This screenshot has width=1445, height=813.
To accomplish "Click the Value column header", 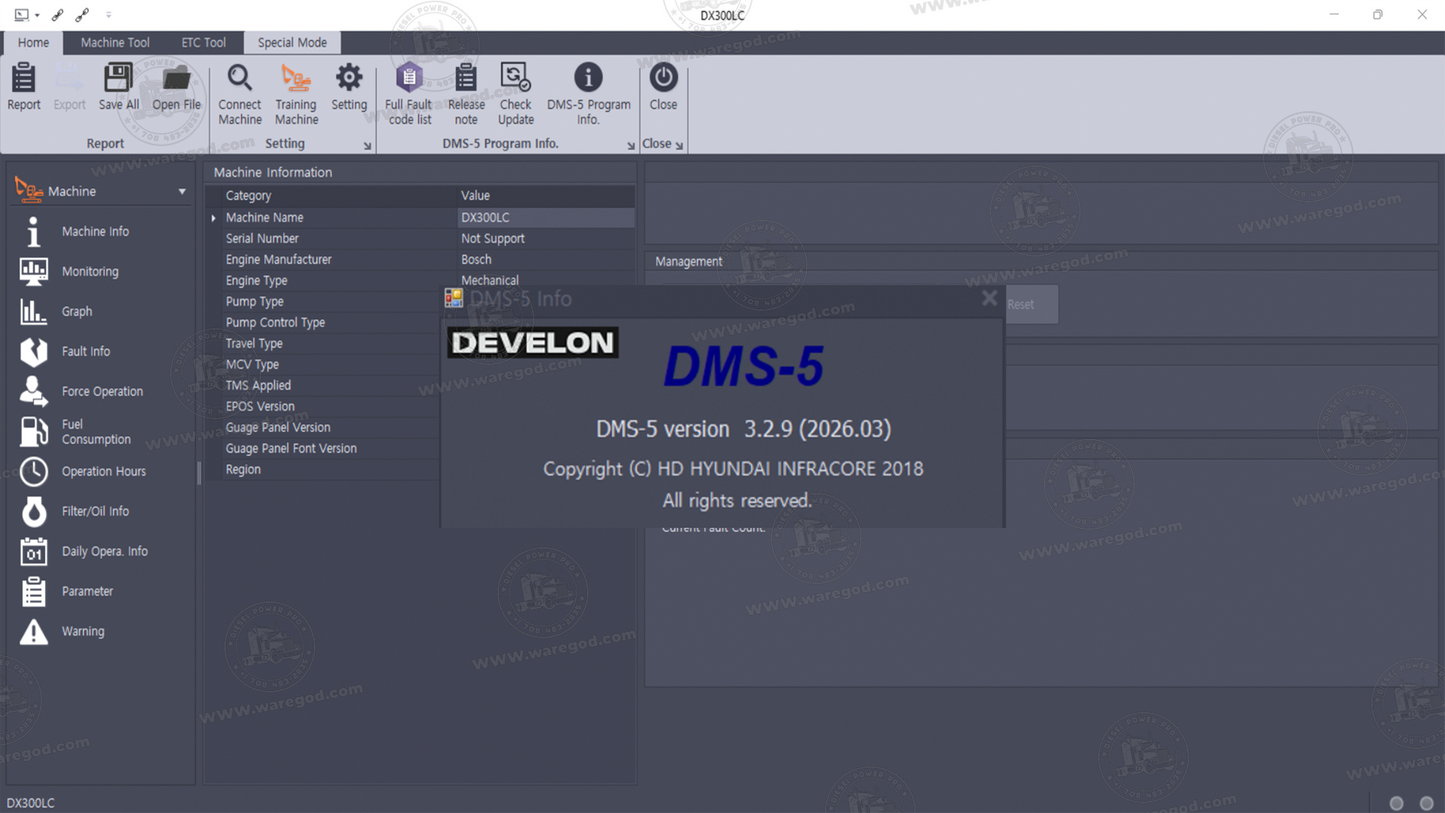I will click(545, 196).
